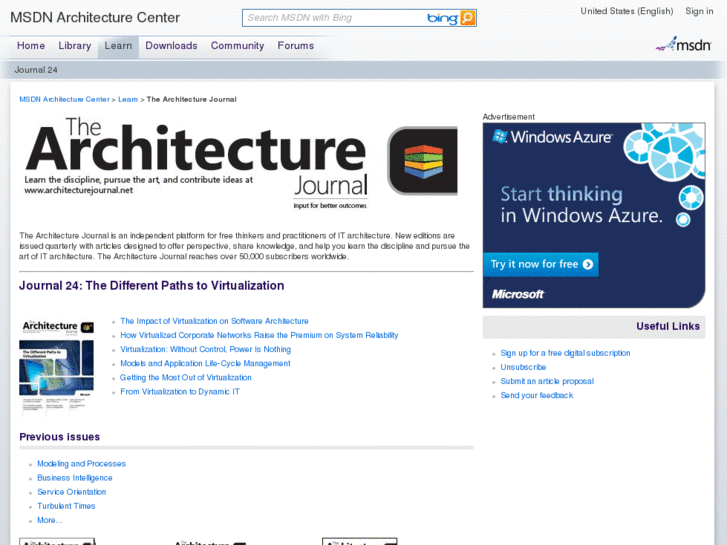Click the Unsubscribe link
Image resolution: width=727 pixels, height=545 pixels.
pos(523,367)
